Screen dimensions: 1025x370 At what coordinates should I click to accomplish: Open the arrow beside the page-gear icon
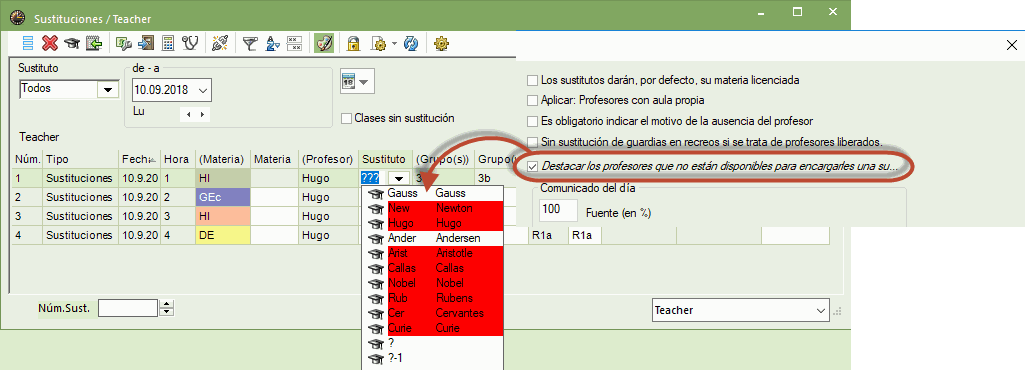pyautogui.click(x=394, y=44)
